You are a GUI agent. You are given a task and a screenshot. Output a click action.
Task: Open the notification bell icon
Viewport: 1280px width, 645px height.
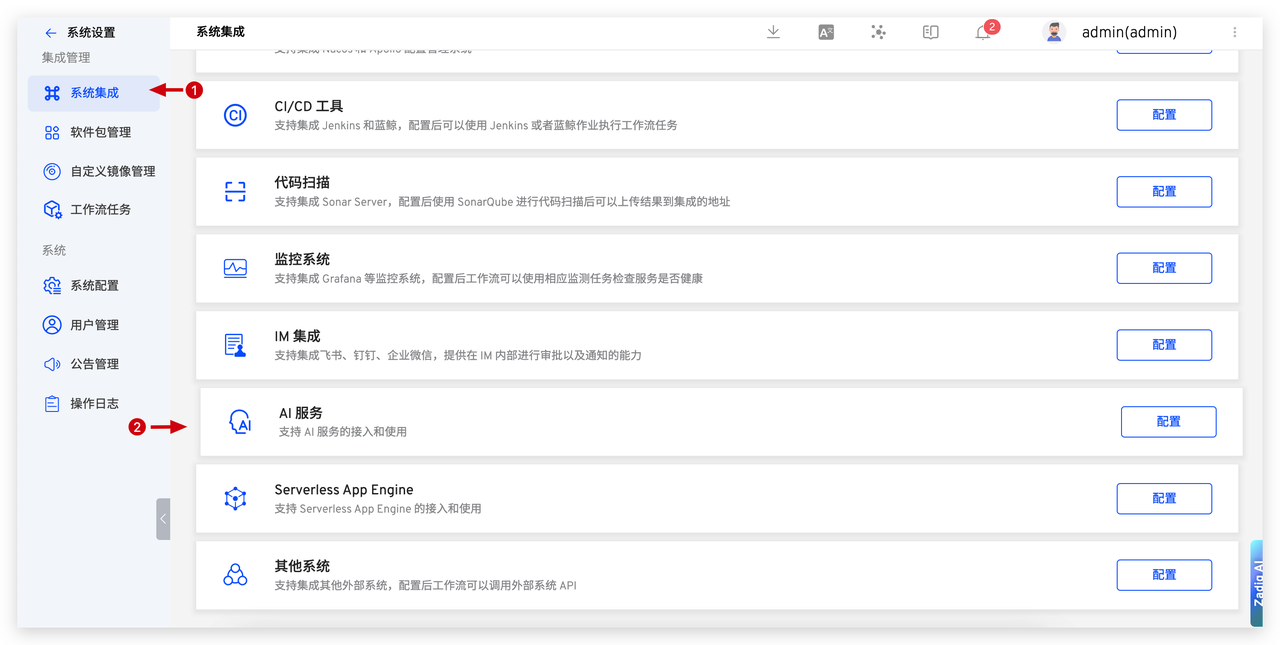pyautogui.click(x=983, y=33)
